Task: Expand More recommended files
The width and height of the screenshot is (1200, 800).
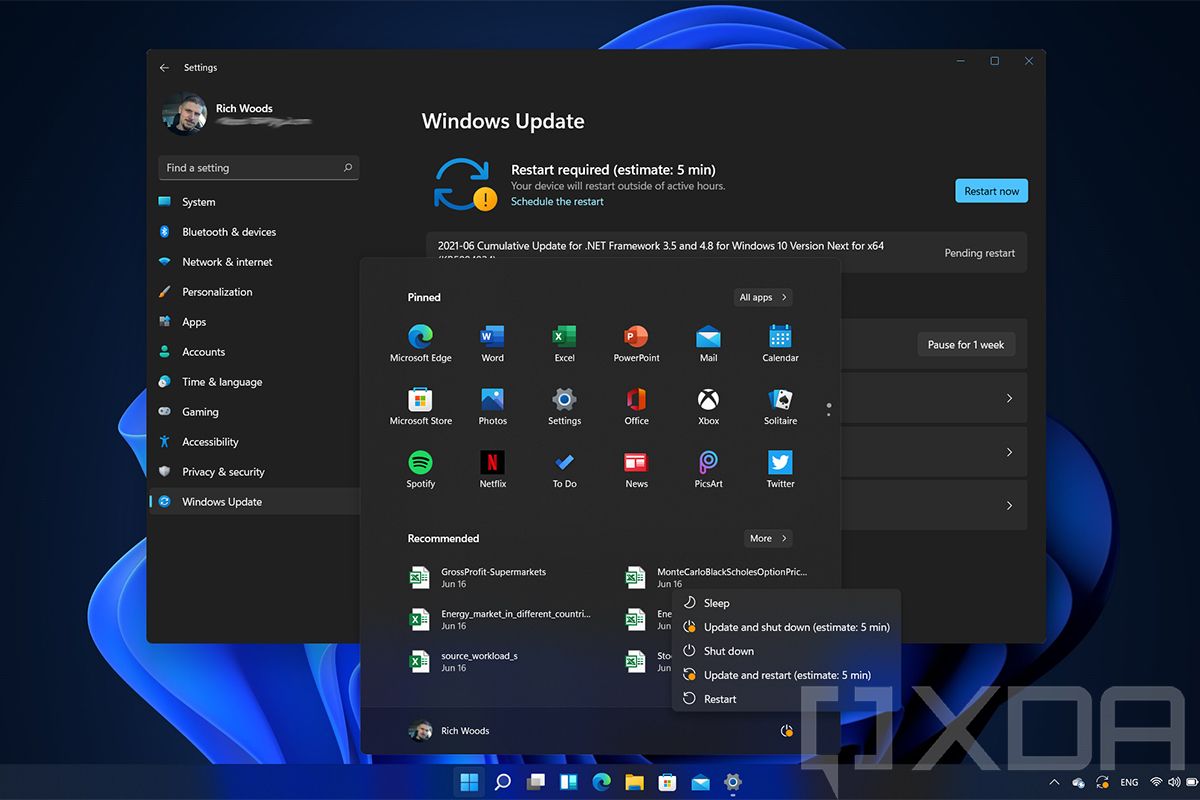Action: coord(767,538)
